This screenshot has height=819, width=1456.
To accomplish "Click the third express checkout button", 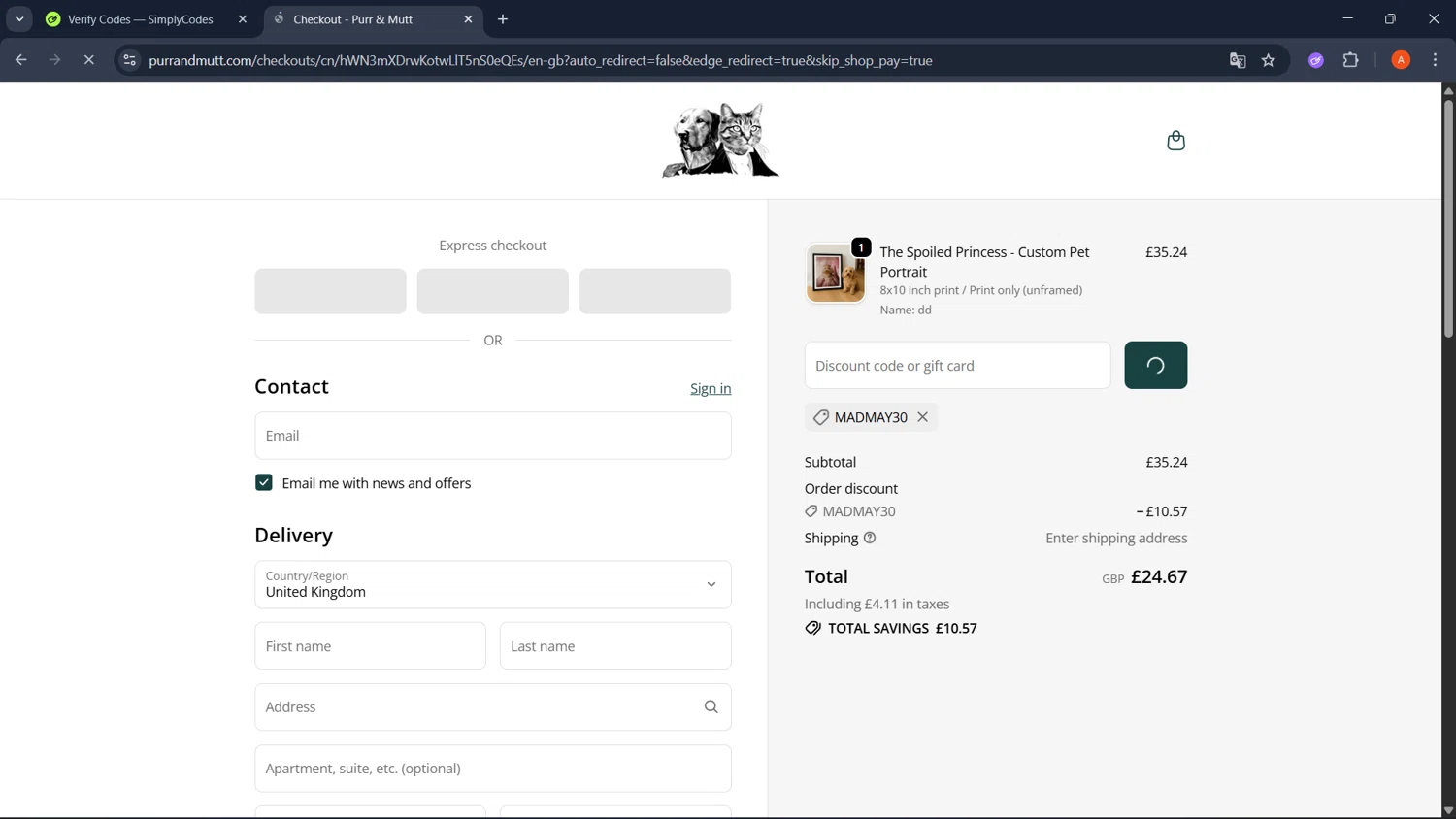I will pos(655,291).
